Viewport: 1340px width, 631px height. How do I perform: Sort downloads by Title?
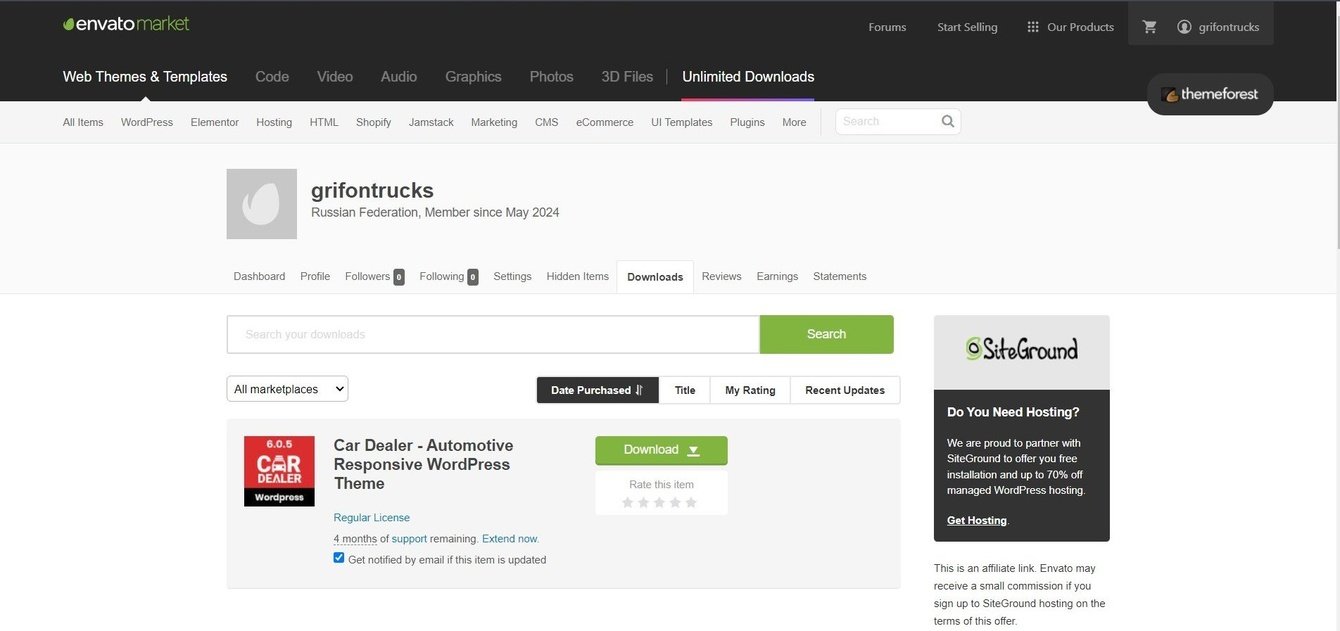point(685,390)
